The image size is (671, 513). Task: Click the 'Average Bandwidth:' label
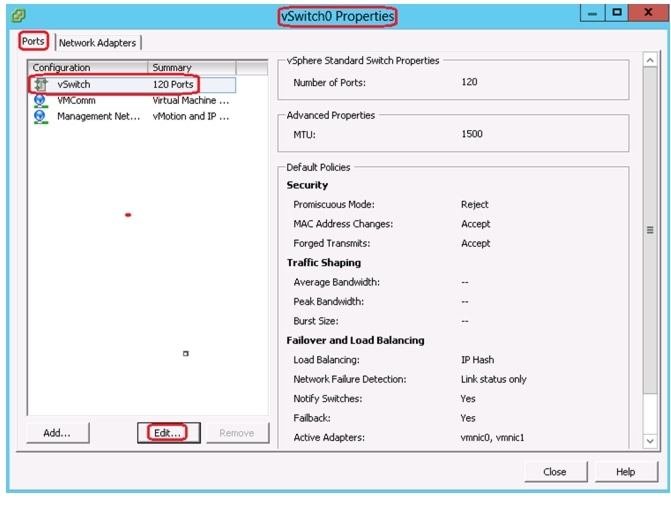point(337,282)
